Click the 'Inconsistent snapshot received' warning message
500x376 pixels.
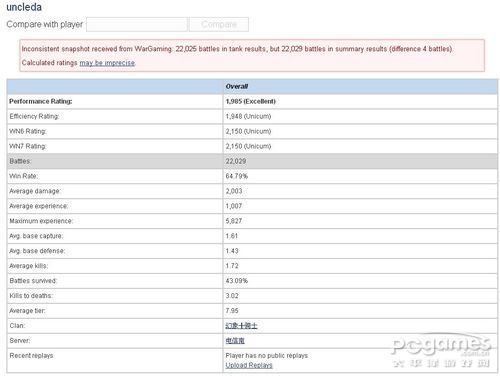237,49
